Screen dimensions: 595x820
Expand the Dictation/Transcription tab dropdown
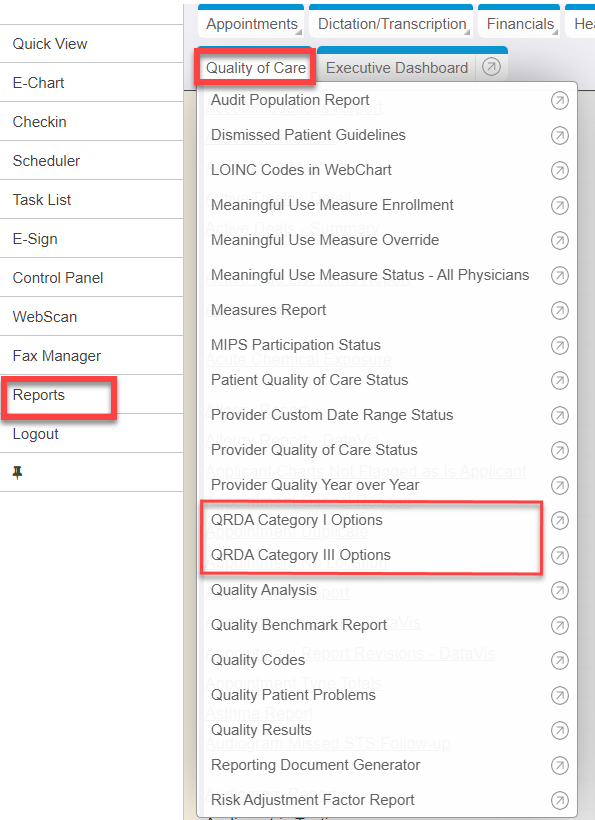click(x=392, y=24)
